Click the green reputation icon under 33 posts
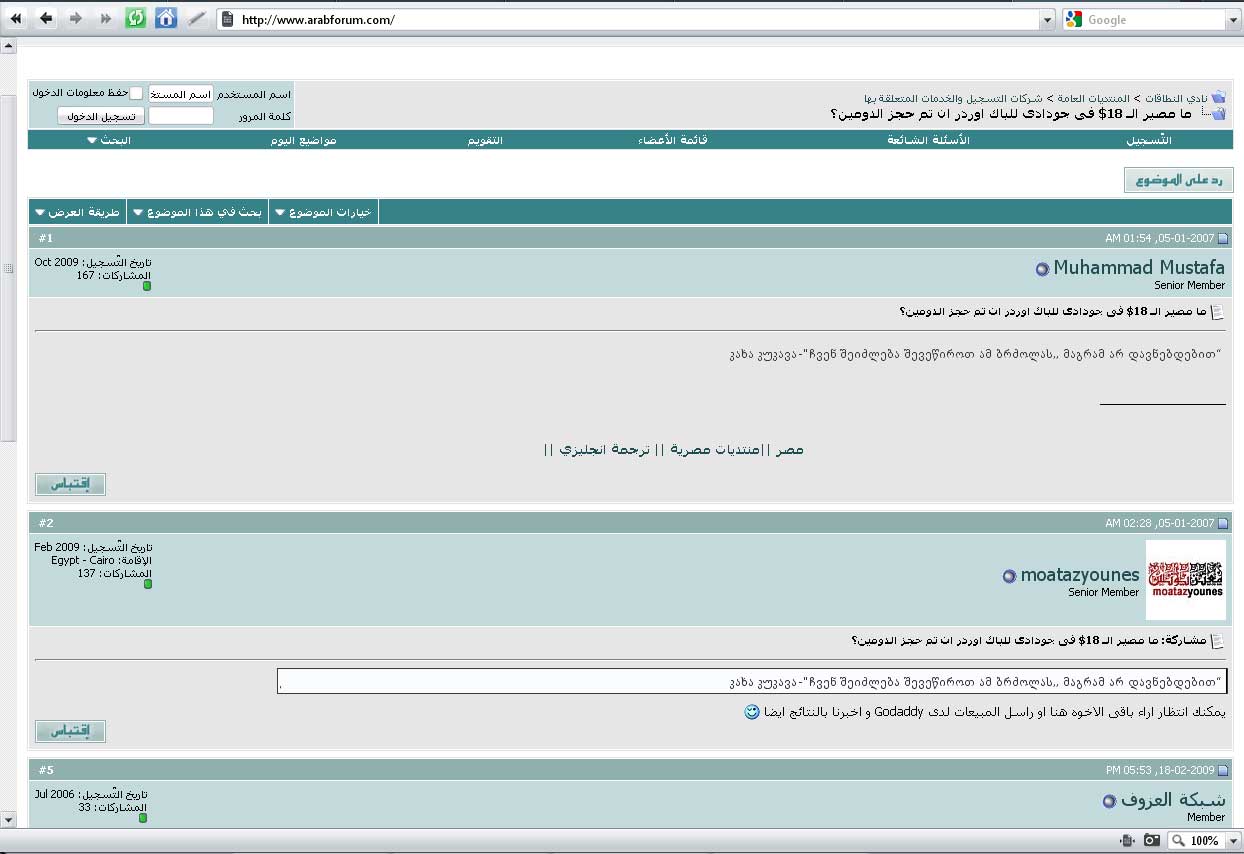Viewport: 1244px width, 854px height. point(142,818)
